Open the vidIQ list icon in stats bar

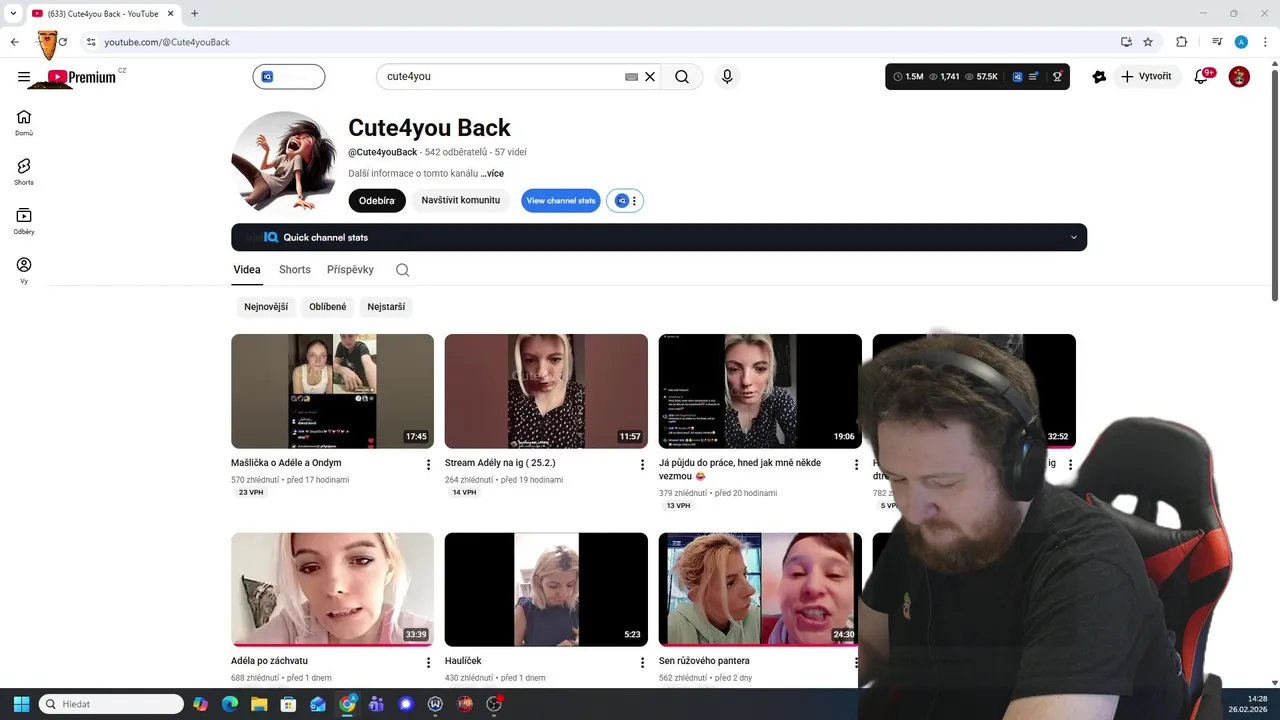[x=1034, y=76]
